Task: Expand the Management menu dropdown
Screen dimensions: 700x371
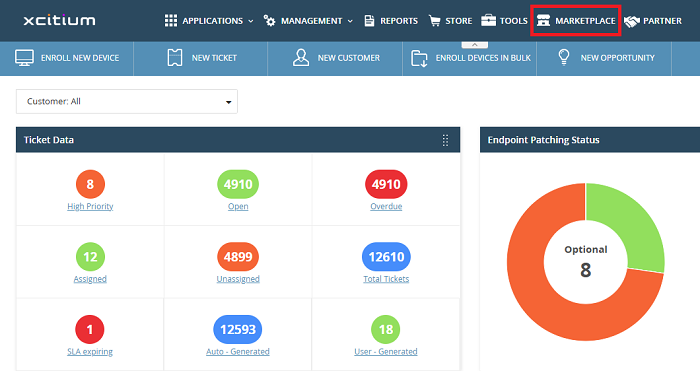Action: 308,21
